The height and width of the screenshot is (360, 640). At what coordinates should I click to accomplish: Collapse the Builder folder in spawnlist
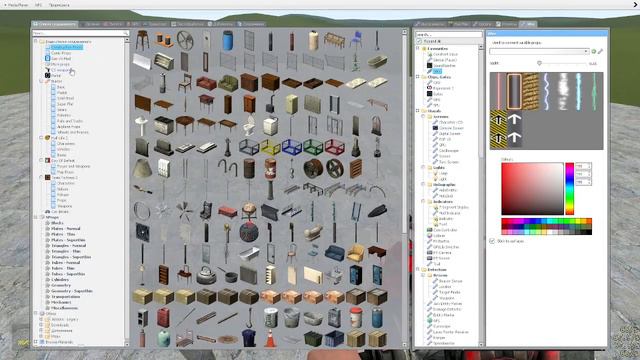pyautogui.click(x=41, y=81)
